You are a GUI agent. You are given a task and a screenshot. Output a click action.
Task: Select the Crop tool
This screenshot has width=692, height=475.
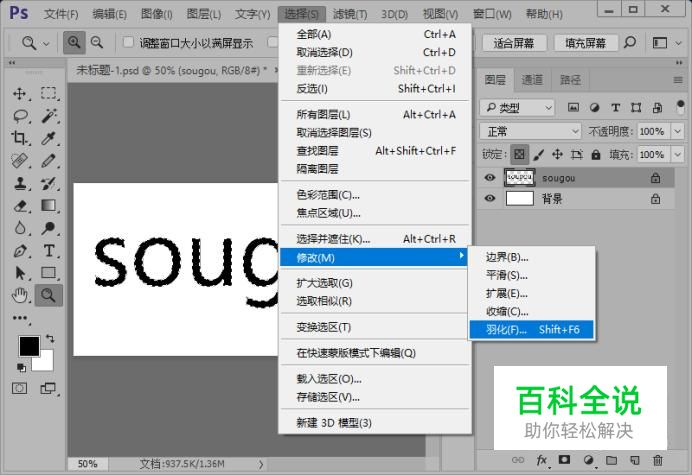point(19,138)
